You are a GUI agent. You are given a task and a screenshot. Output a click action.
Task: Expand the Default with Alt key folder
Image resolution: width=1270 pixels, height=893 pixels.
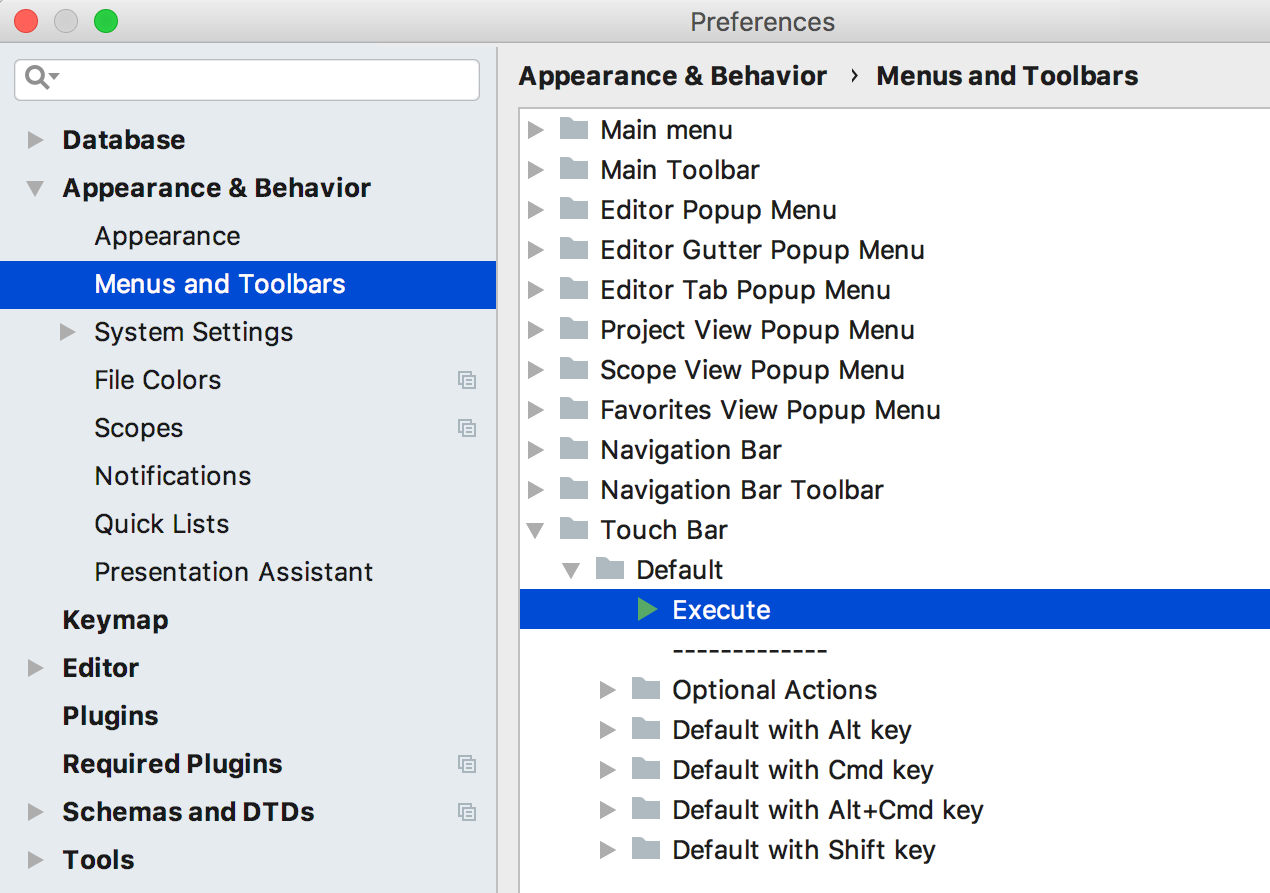tap(607, 730)
